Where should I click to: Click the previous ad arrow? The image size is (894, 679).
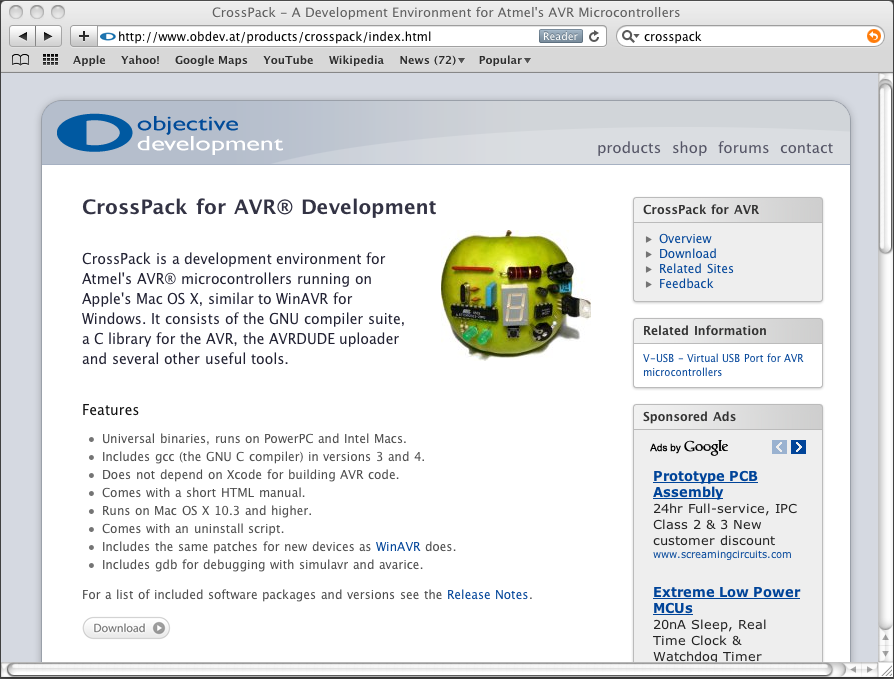pyautogui.click(x=779, y=447)
